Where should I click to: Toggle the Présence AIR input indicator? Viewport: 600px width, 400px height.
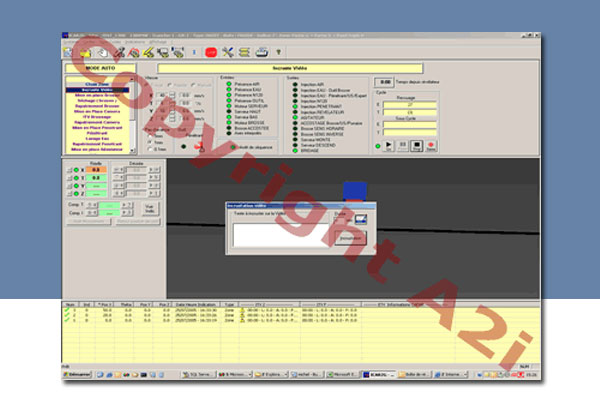[x=229, y=83]
